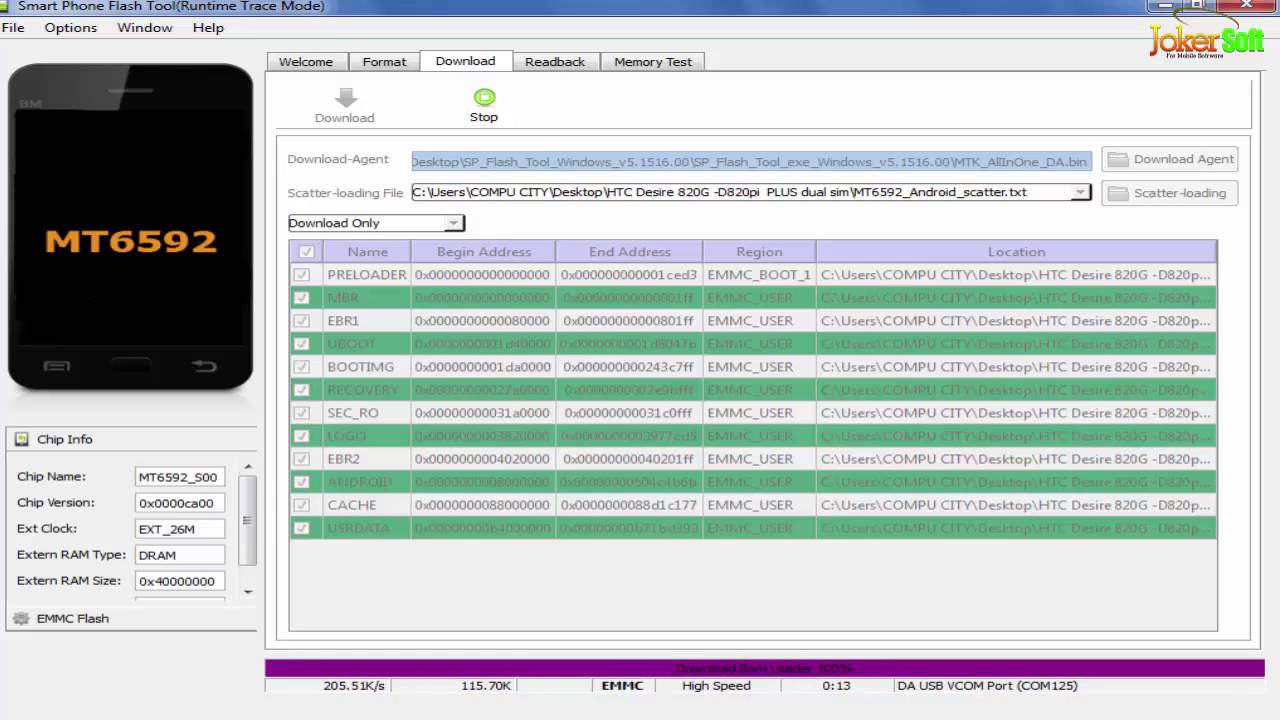Click the purple download progress bar
Image resolution: width=1280 pixels, height=720 pixels.
pos(765,668)
